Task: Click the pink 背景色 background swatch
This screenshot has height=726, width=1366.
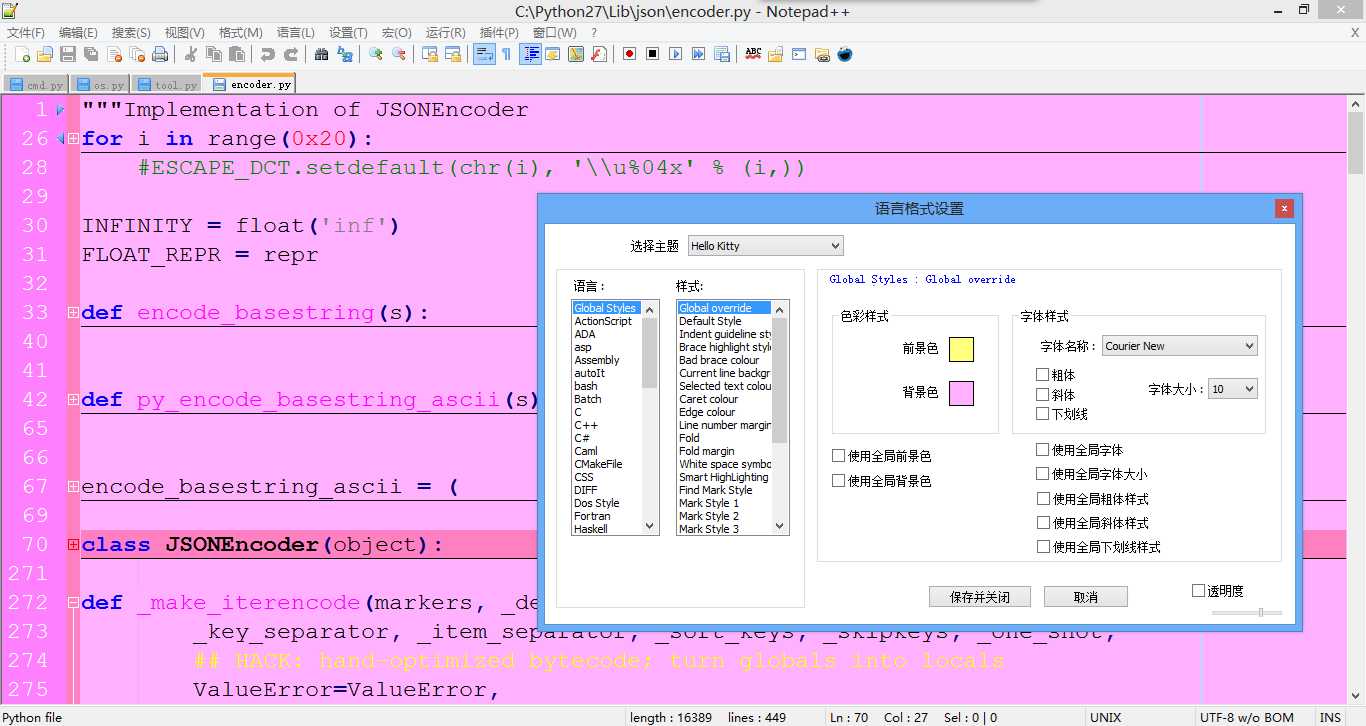Action: (961, 393)
